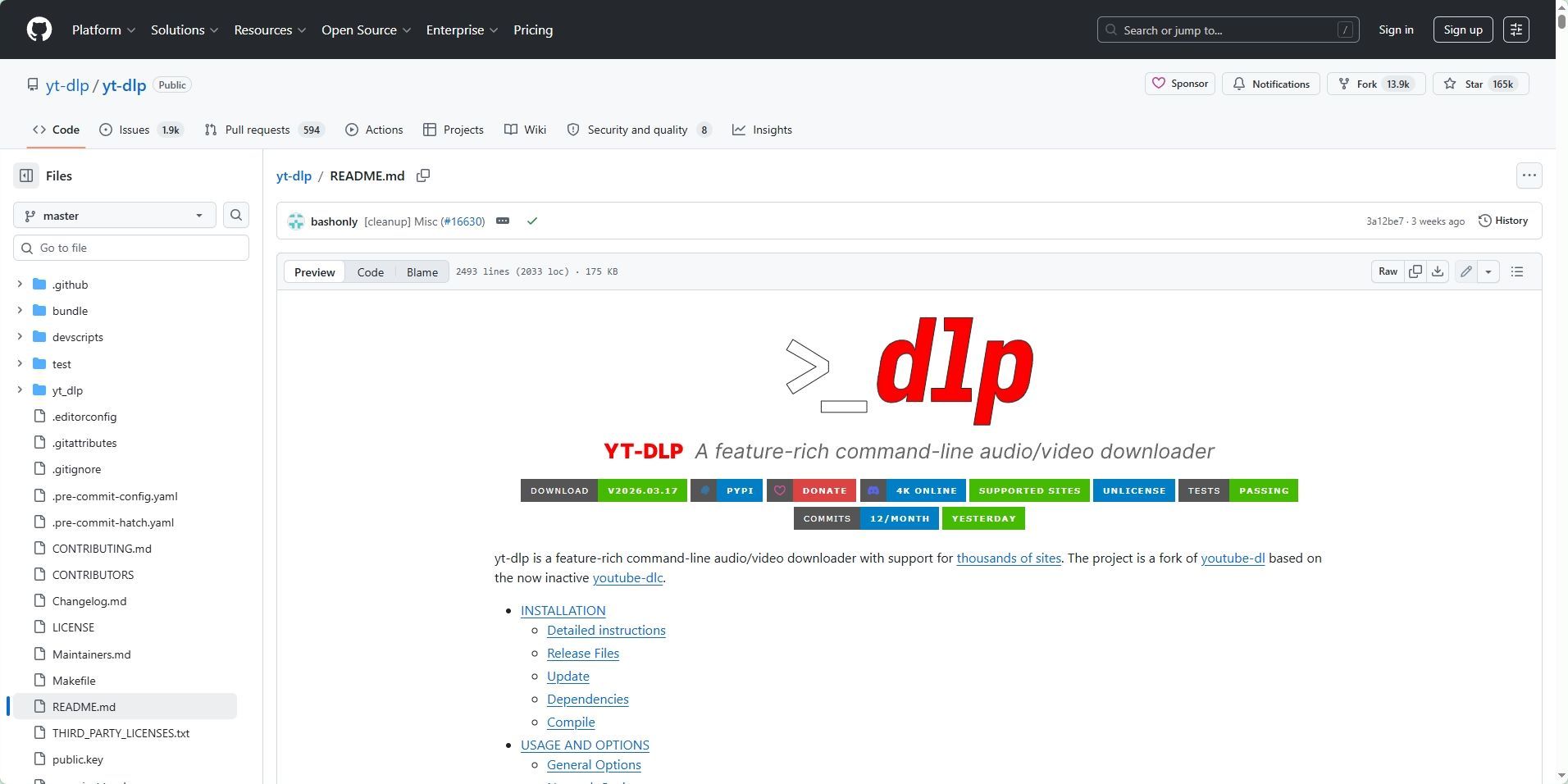
Task: Click the PyPI badge
Action: [727, 490]
